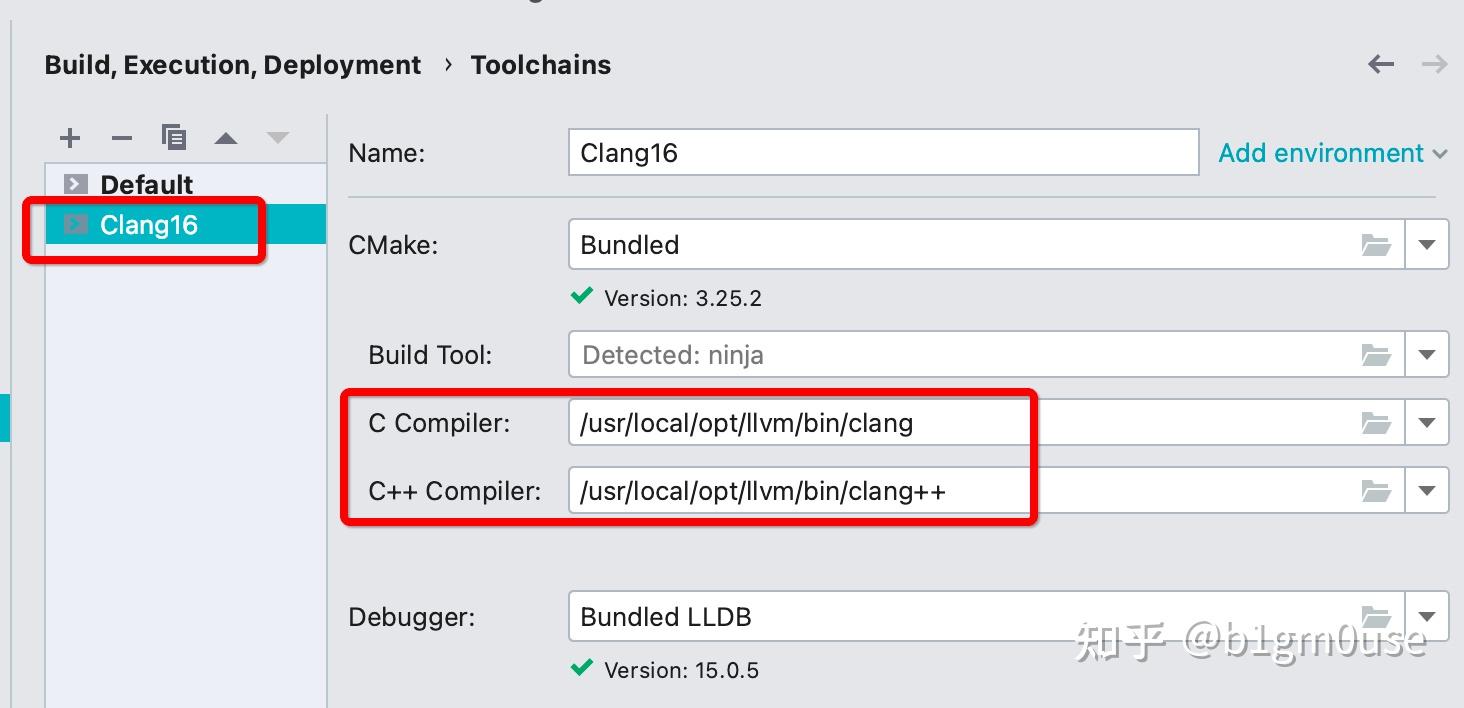Navigate back with left arrow
This screenshot has height=708, width=1464.
tap(1381, 65)
